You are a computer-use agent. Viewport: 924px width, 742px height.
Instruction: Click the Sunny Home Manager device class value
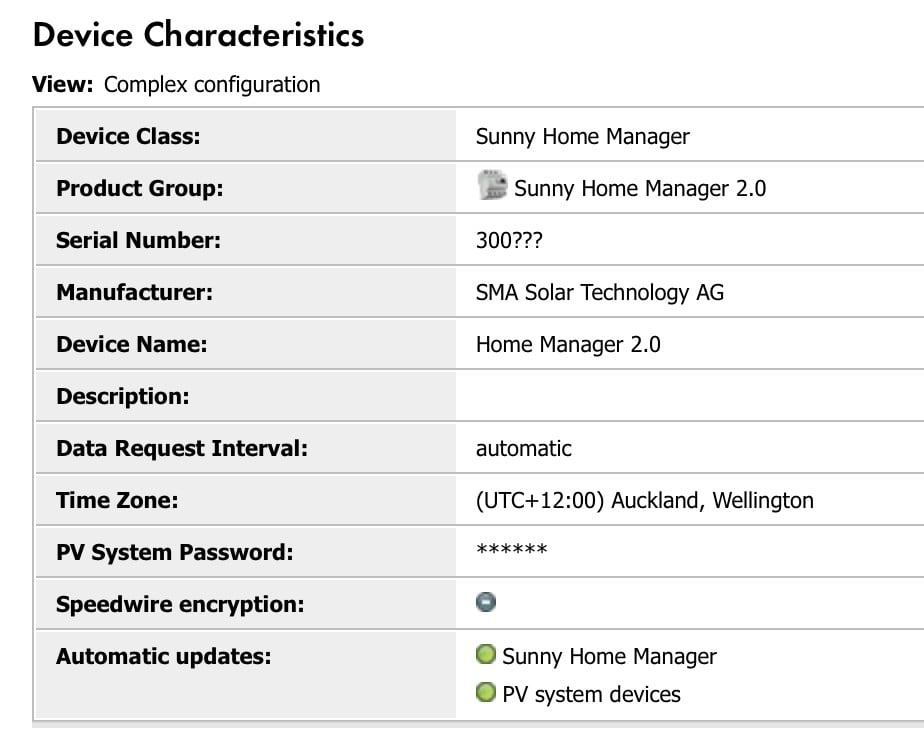pos(583,137)
